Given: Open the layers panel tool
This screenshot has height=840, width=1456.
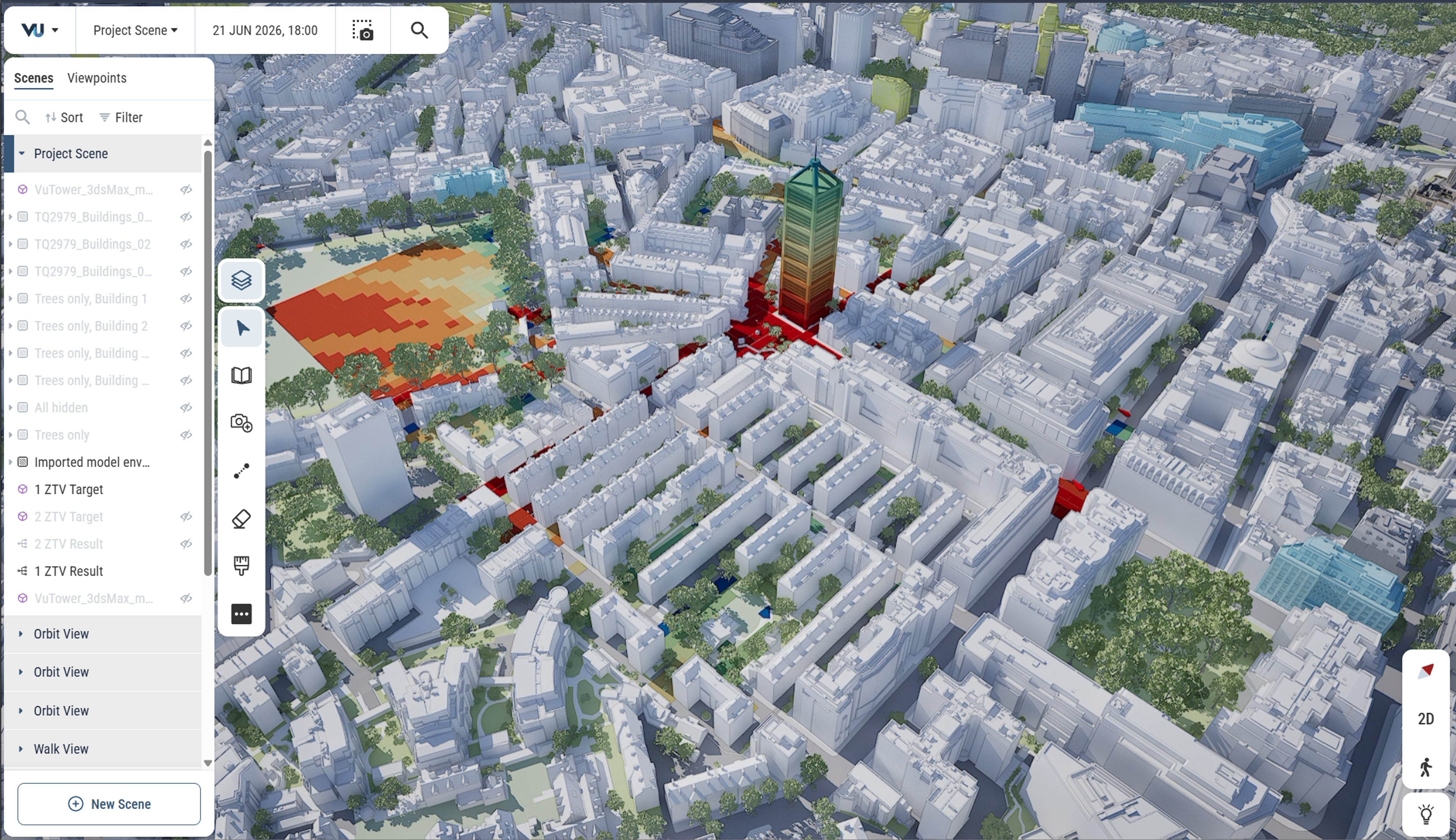Looking at the screenshot, I should [241, 281].
